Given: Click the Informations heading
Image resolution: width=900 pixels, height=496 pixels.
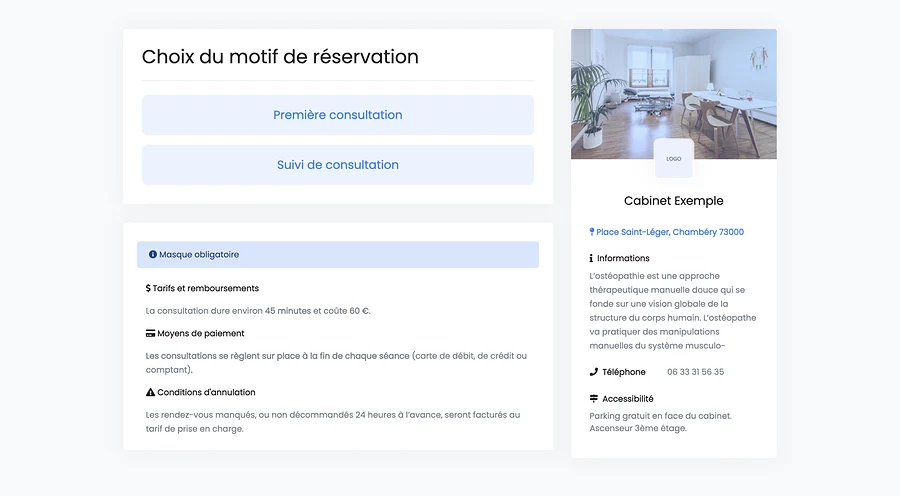Looking at the screenshot, I should (x=623, y=258).
